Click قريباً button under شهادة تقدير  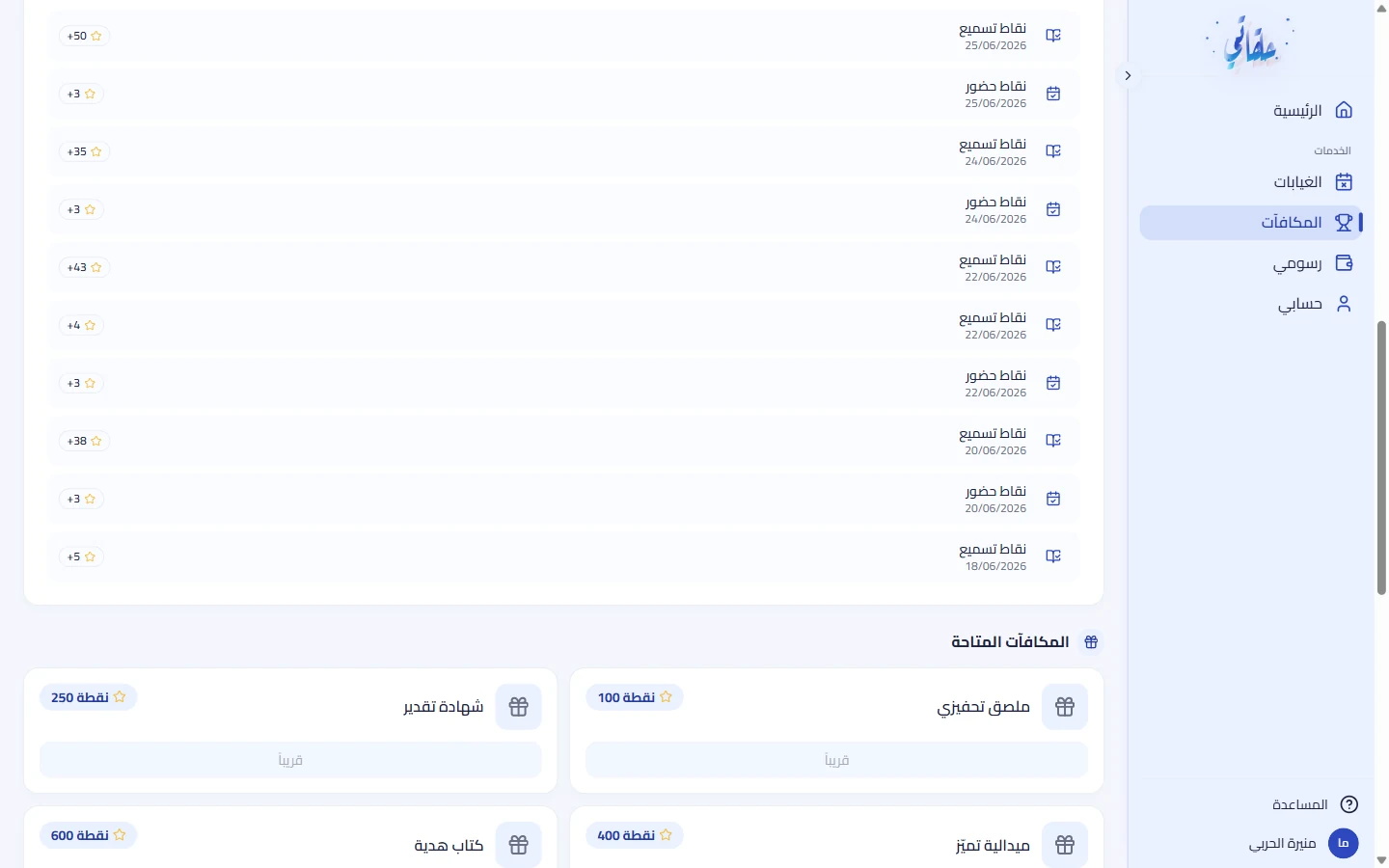(x=290, y=760)
